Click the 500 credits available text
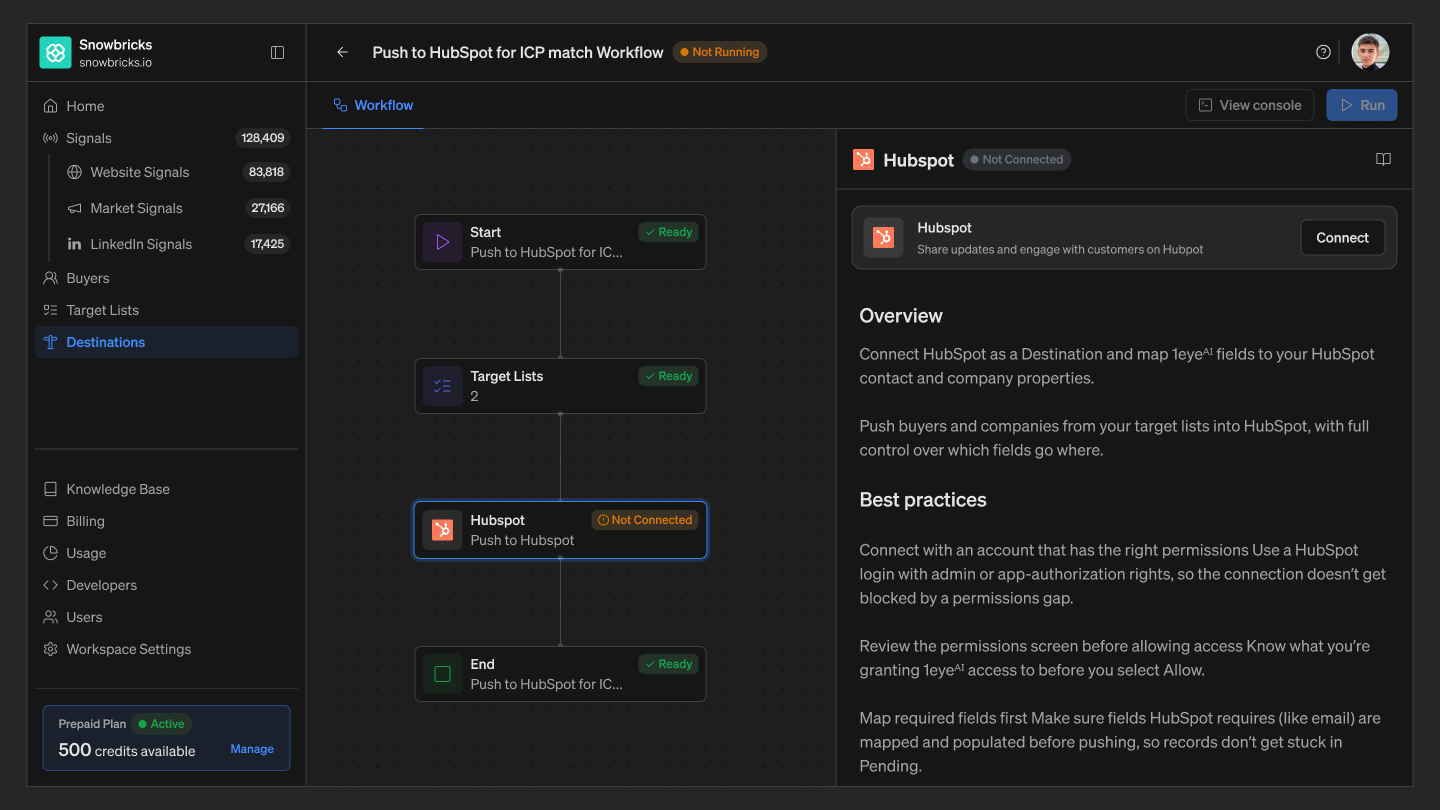The image size is (1440, 810). tap(127, 750)
